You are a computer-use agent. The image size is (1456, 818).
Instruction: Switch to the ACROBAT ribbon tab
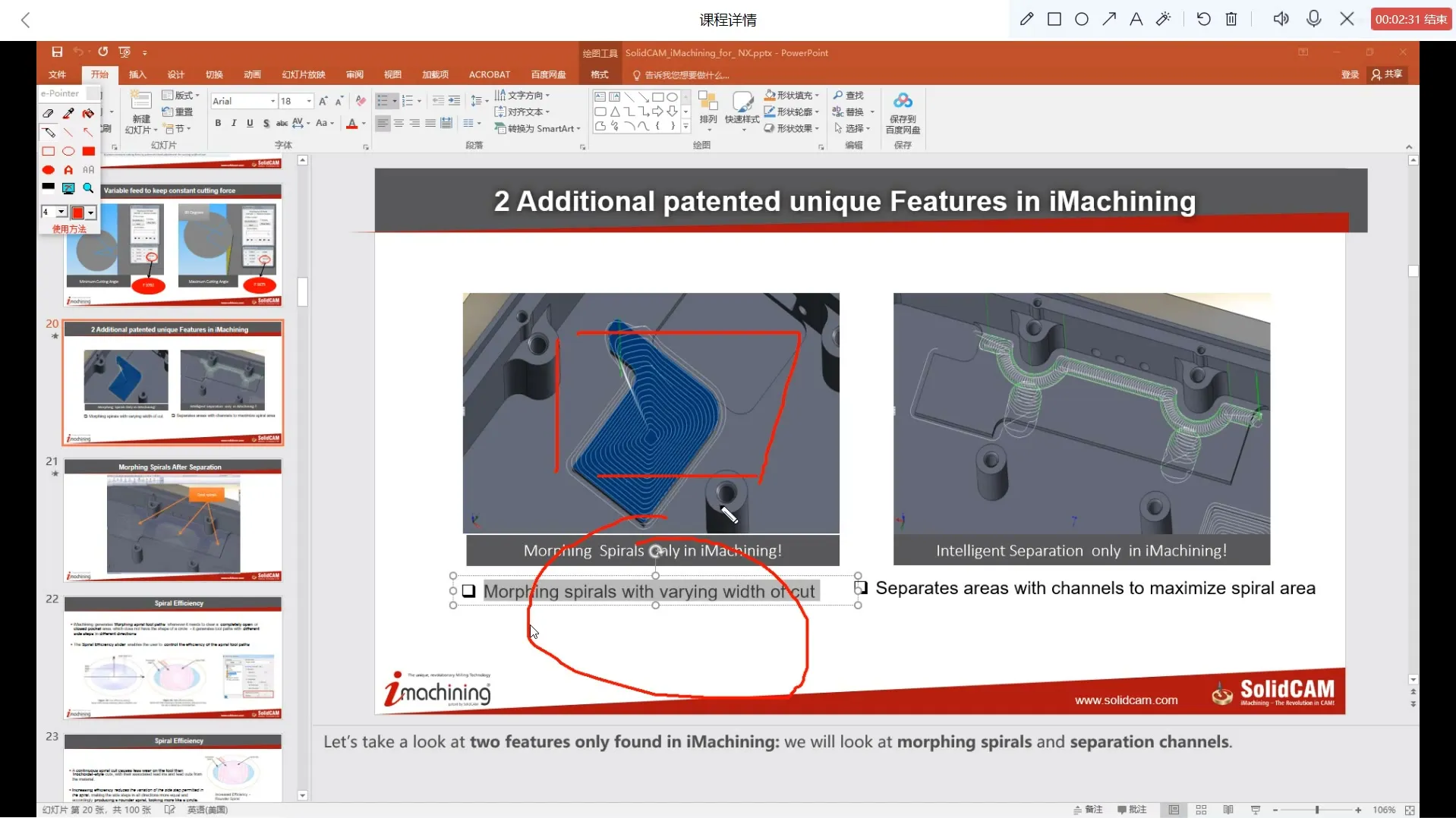(489, 74)
